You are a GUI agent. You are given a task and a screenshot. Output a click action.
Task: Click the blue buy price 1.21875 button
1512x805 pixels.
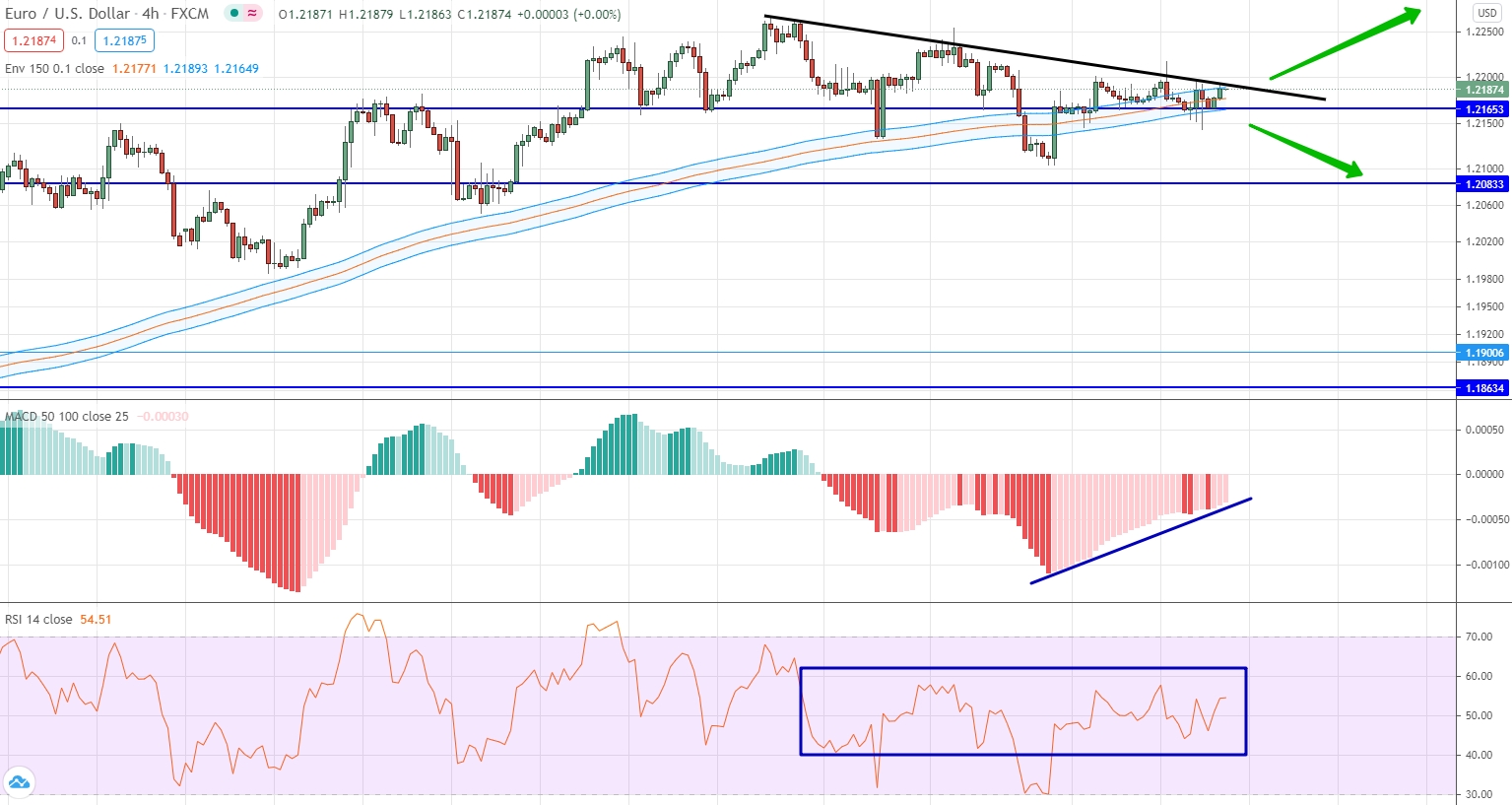pyautogui.click(x=125, y=40)
